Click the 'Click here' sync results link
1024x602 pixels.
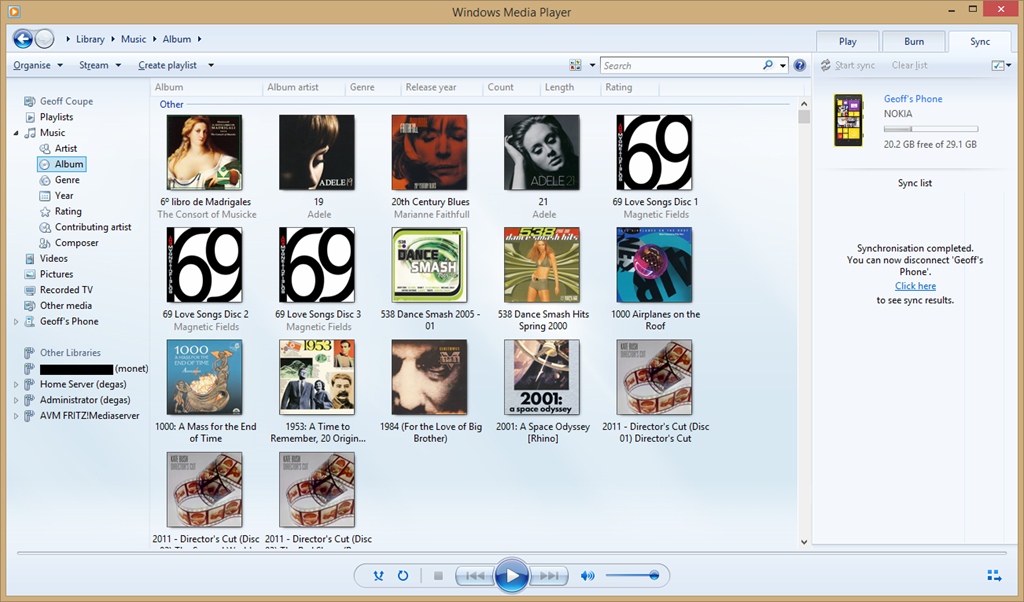[915, 286]
